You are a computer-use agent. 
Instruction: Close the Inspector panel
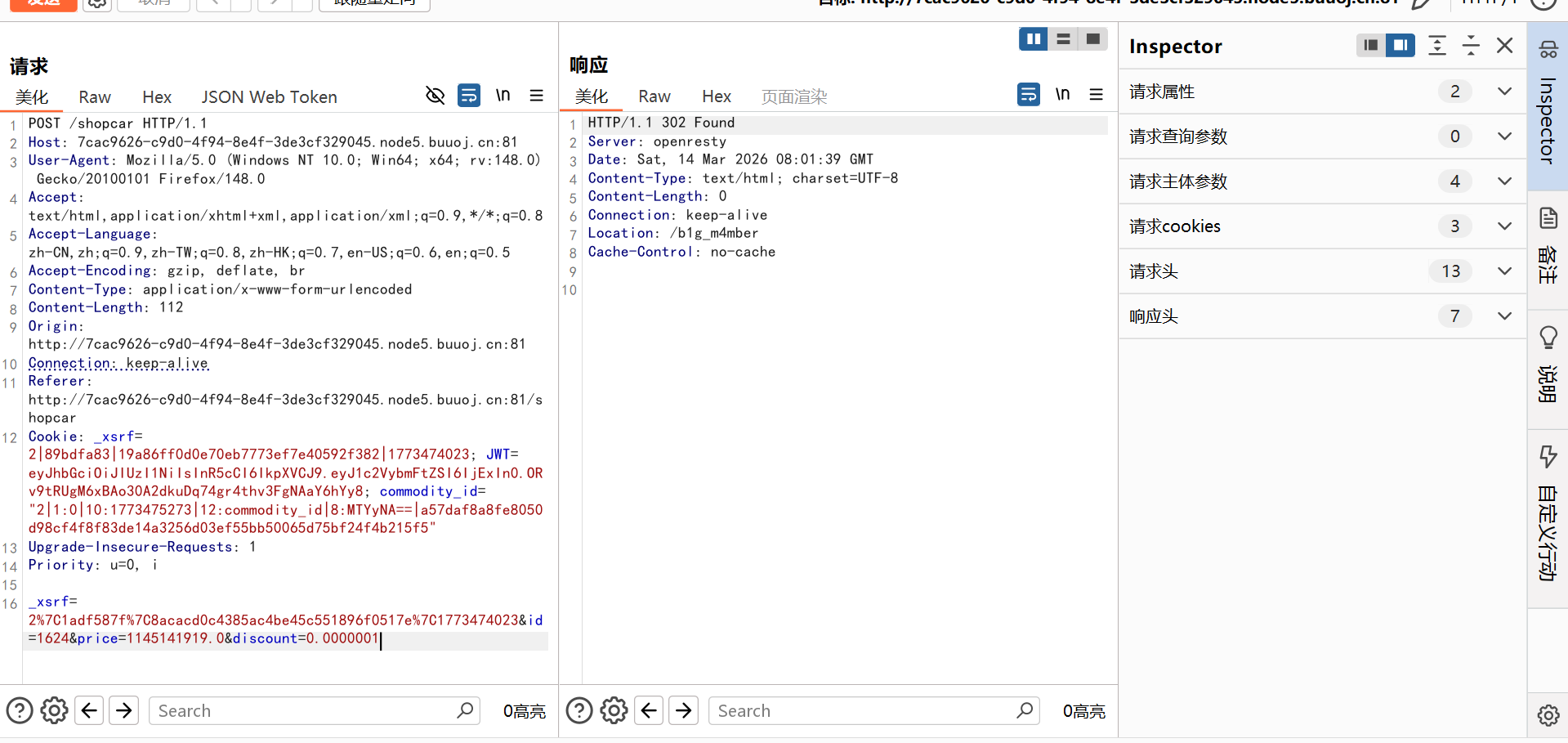click(1504, 46)
